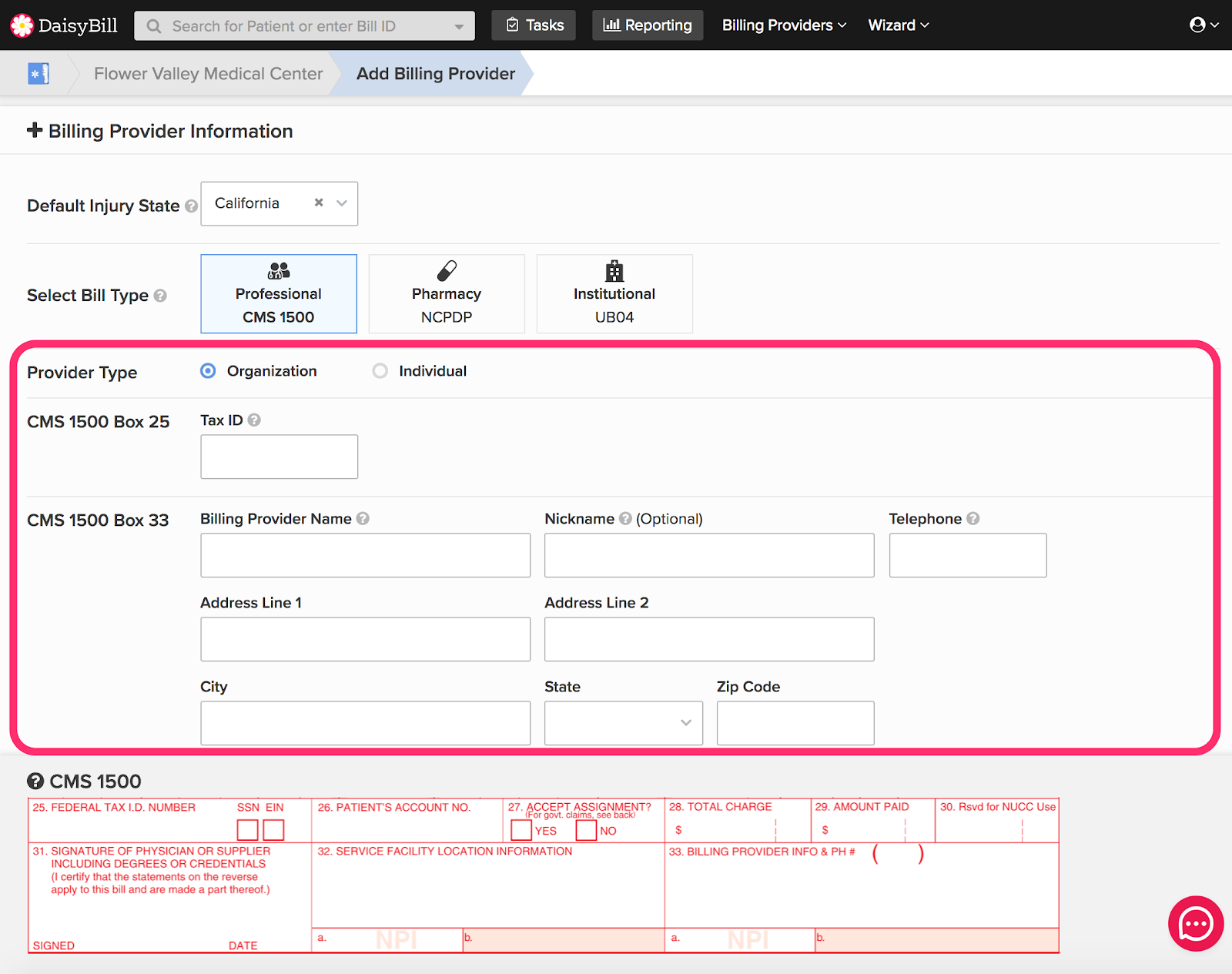The height and width of the screenshot is (974, 1232).
Task: Expand the Wizard menu
Action: (899, 25)
